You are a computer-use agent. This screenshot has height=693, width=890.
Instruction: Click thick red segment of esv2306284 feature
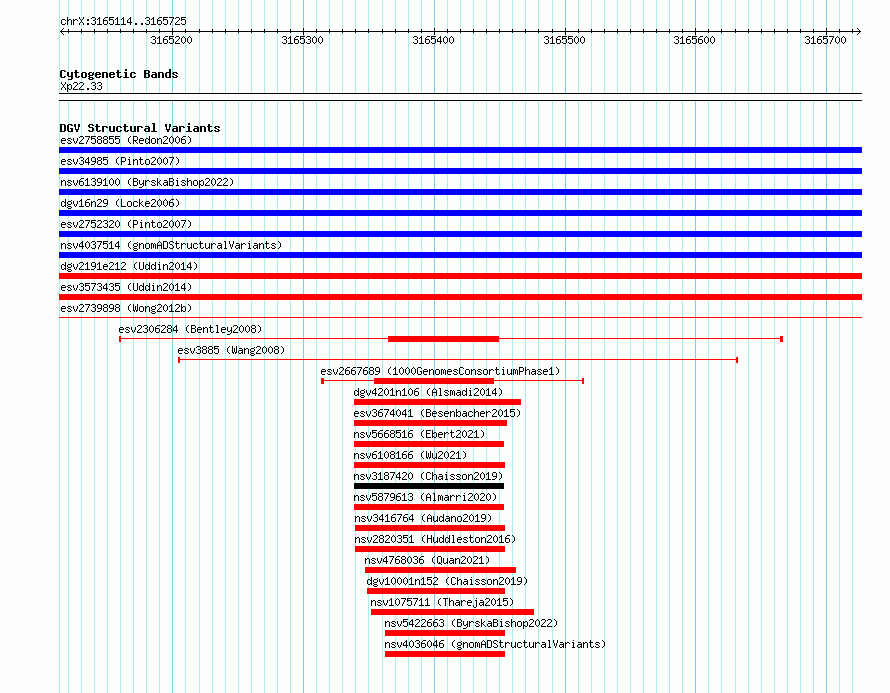[x=443, y=339]
